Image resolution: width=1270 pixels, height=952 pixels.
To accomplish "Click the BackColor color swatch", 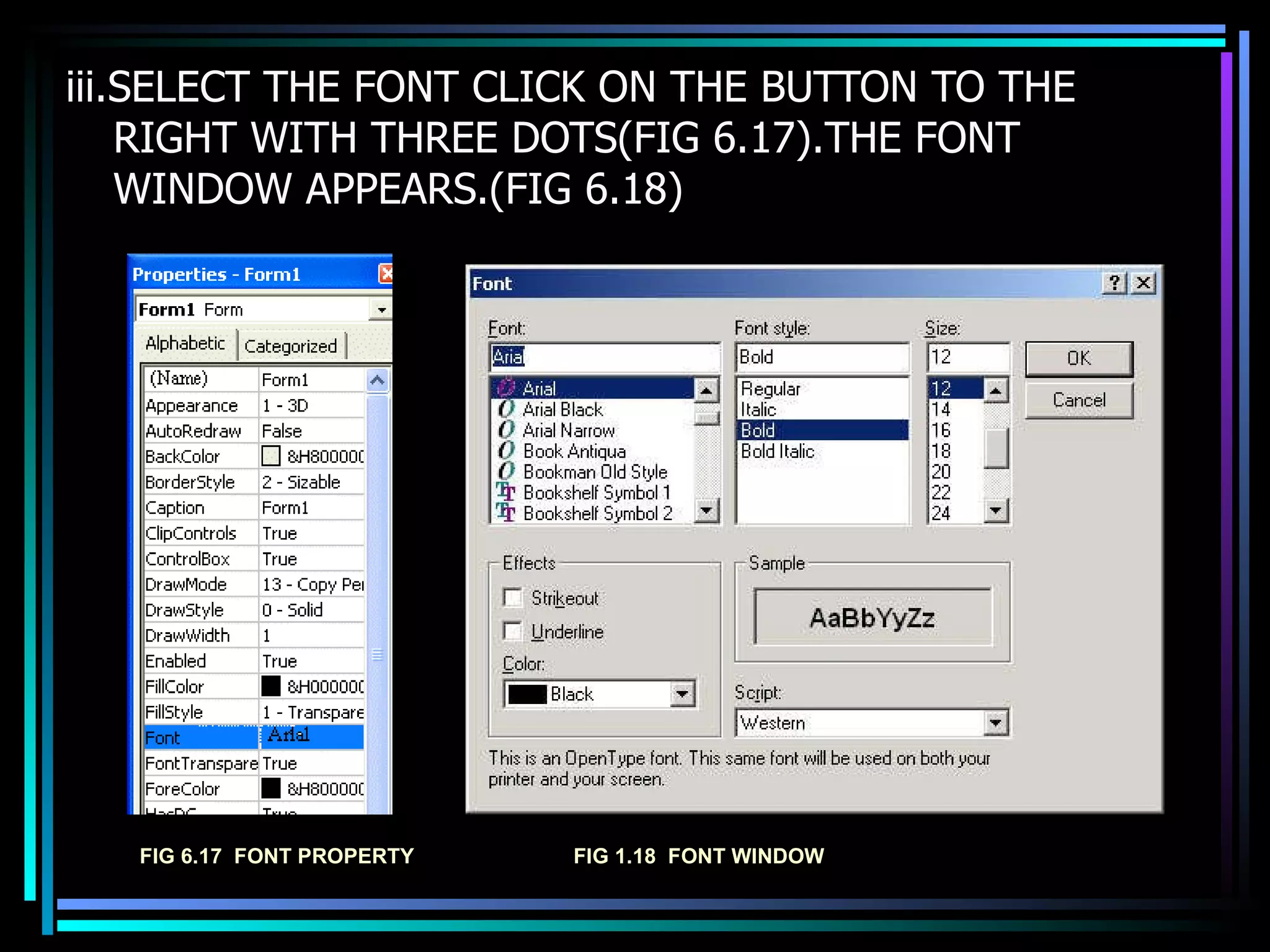I will 271,456.
